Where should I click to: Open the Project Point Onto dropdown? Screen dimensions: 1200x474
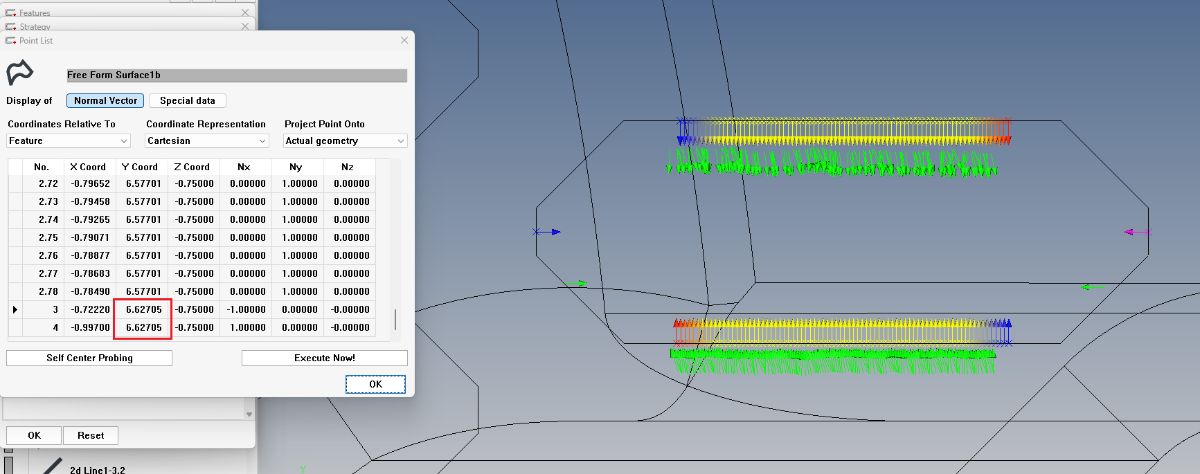(346, 141)
